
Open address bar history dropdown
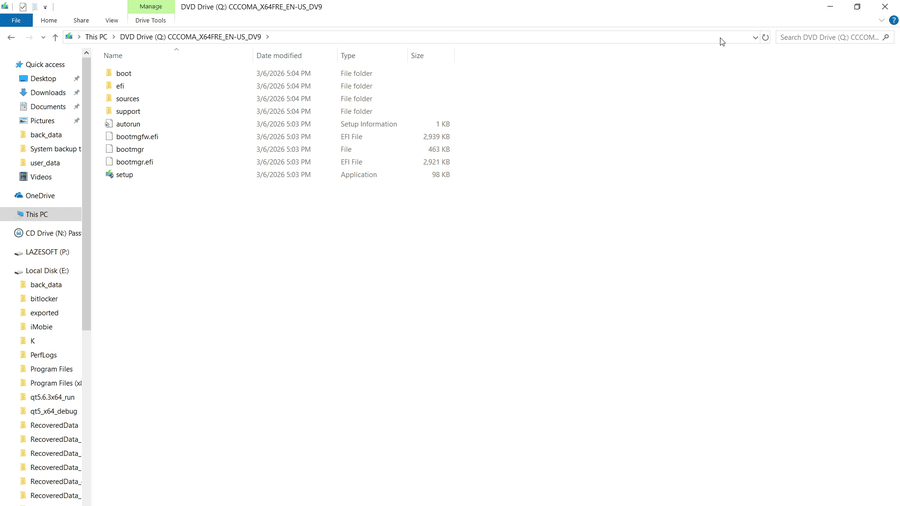coord(755,37)
